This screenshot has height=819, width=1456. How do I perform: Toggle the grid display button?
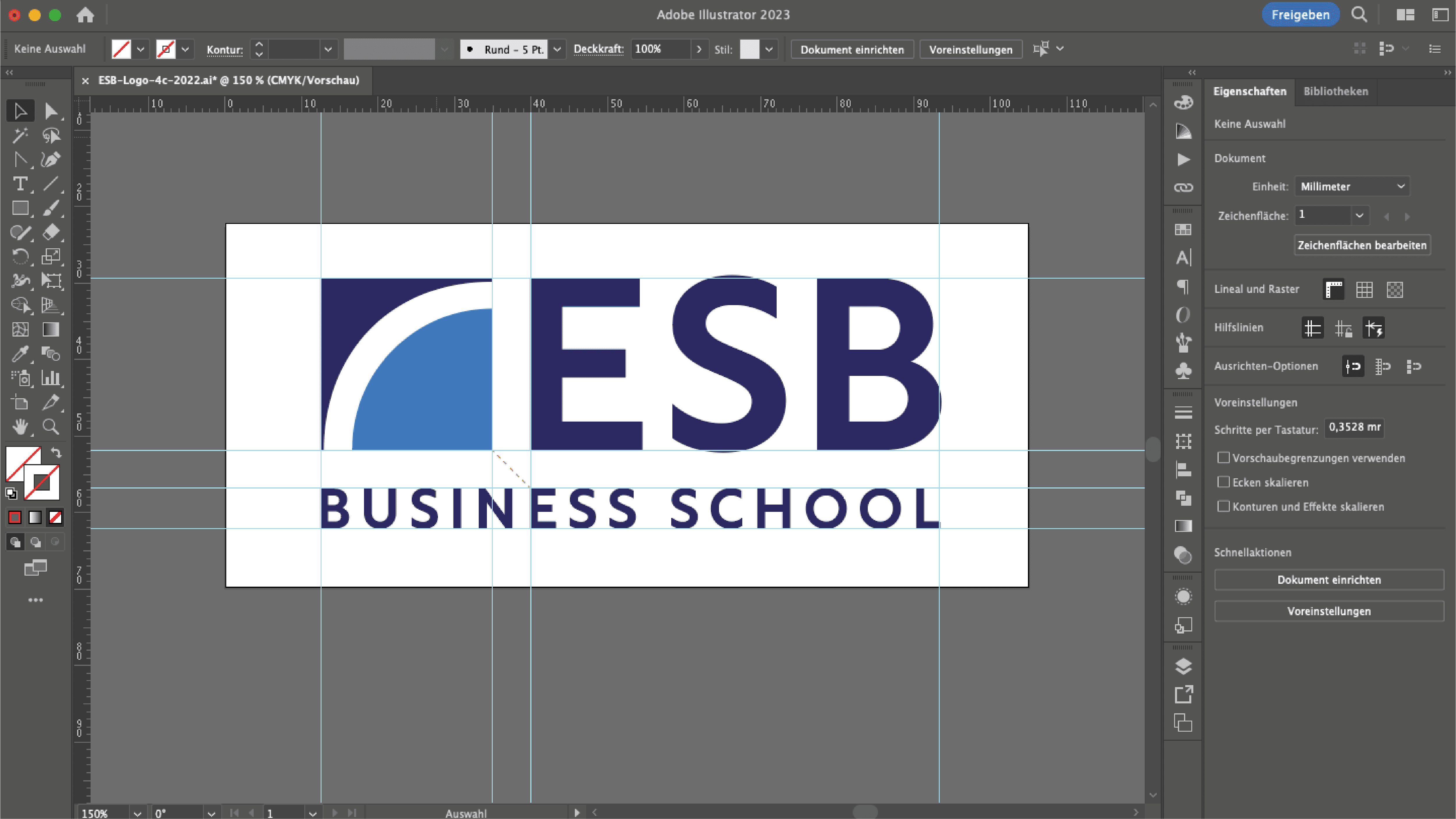point(1365,289)
